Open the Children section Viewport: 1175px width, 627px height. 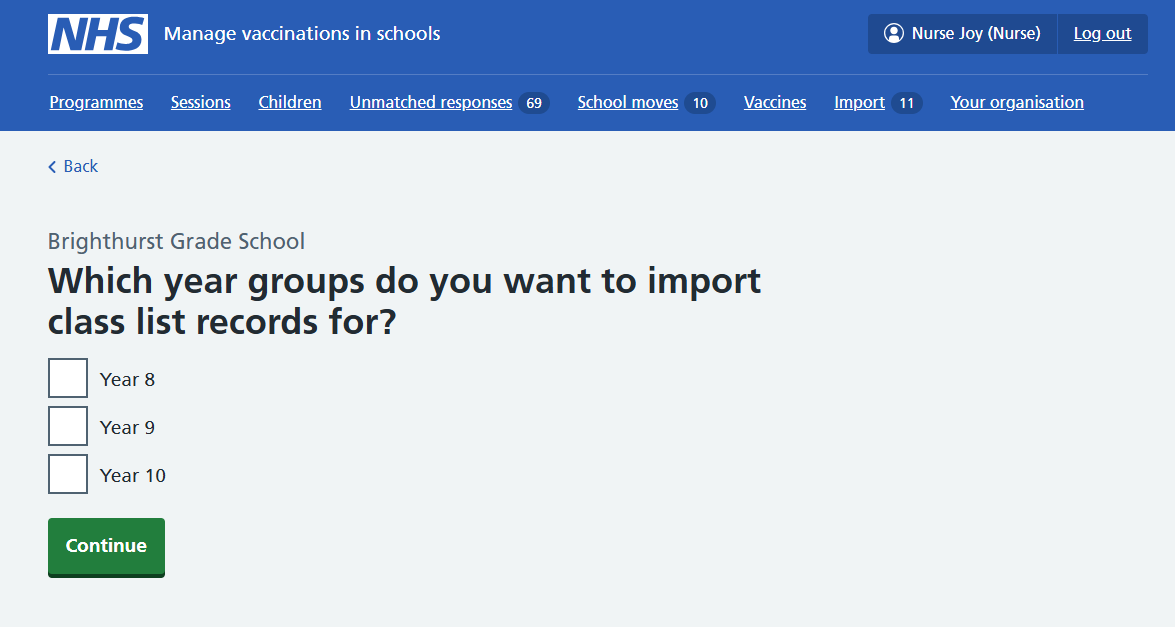point(290,102)
